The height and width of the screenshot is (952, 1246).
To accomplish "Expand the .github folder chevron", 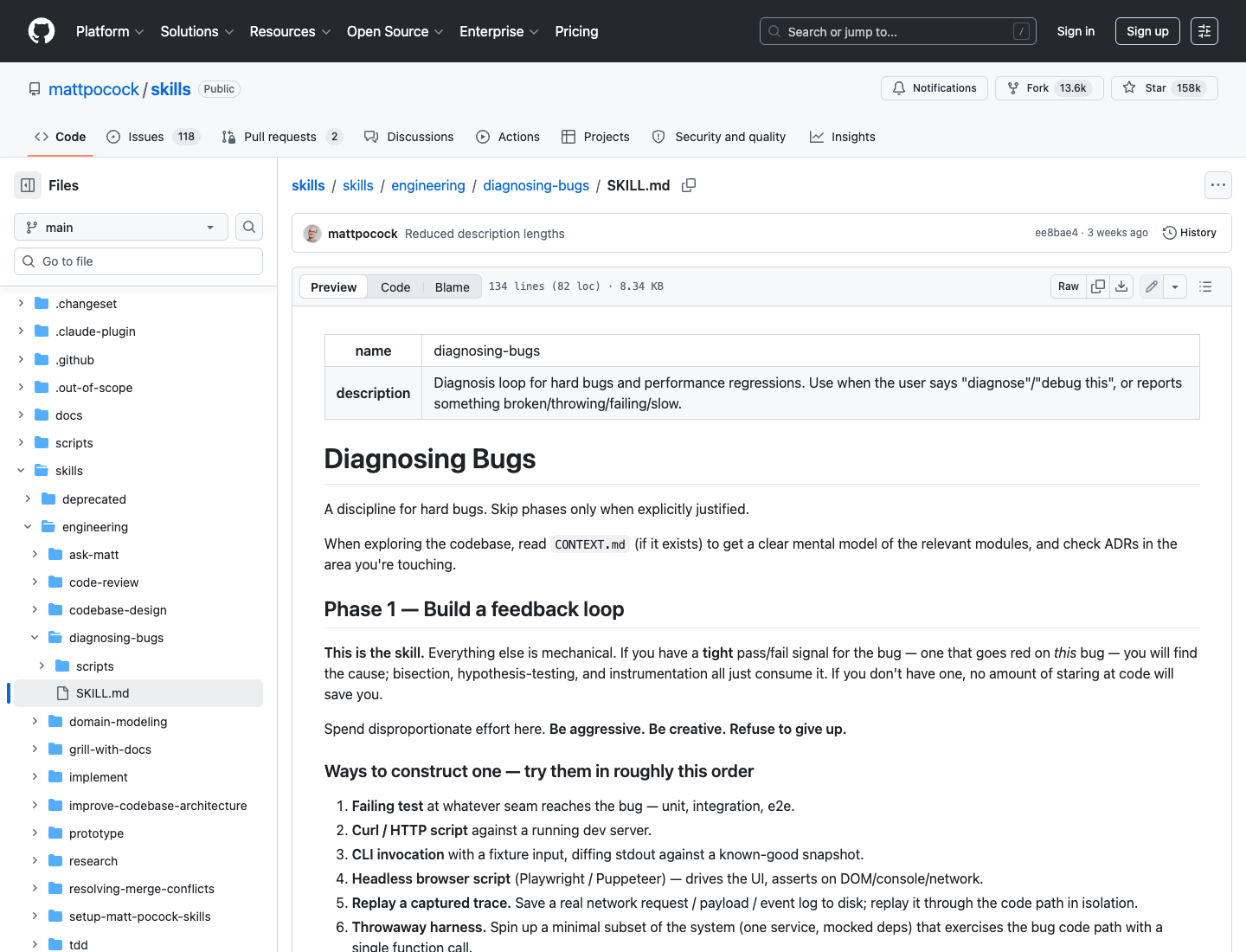I will click(x=21, y=360).
